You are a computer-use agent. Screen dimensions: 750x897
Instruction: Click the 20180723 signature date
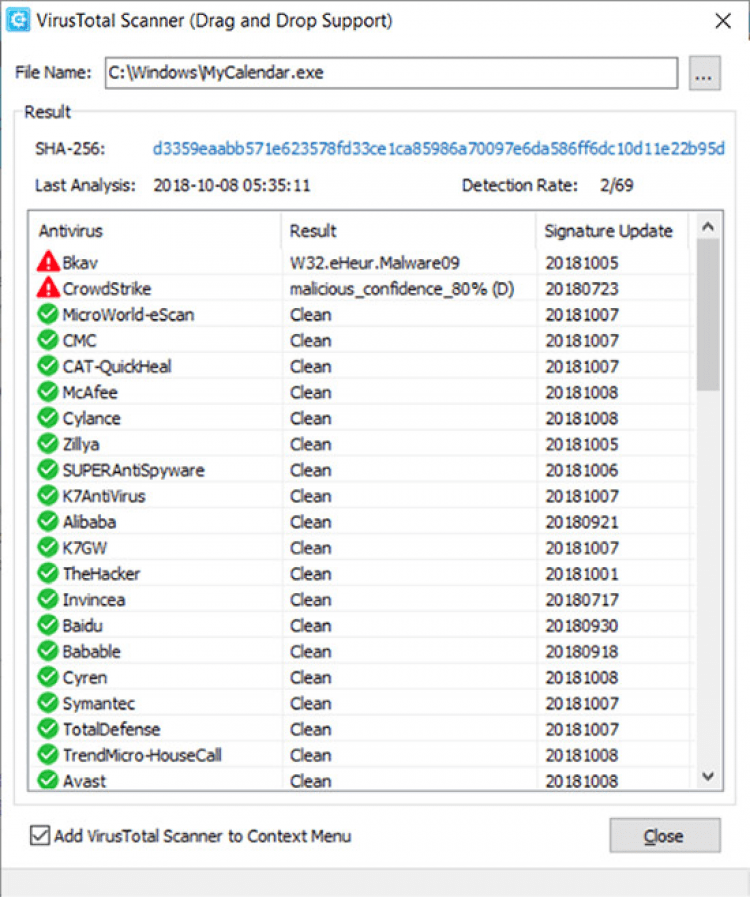tap(582, 288)
